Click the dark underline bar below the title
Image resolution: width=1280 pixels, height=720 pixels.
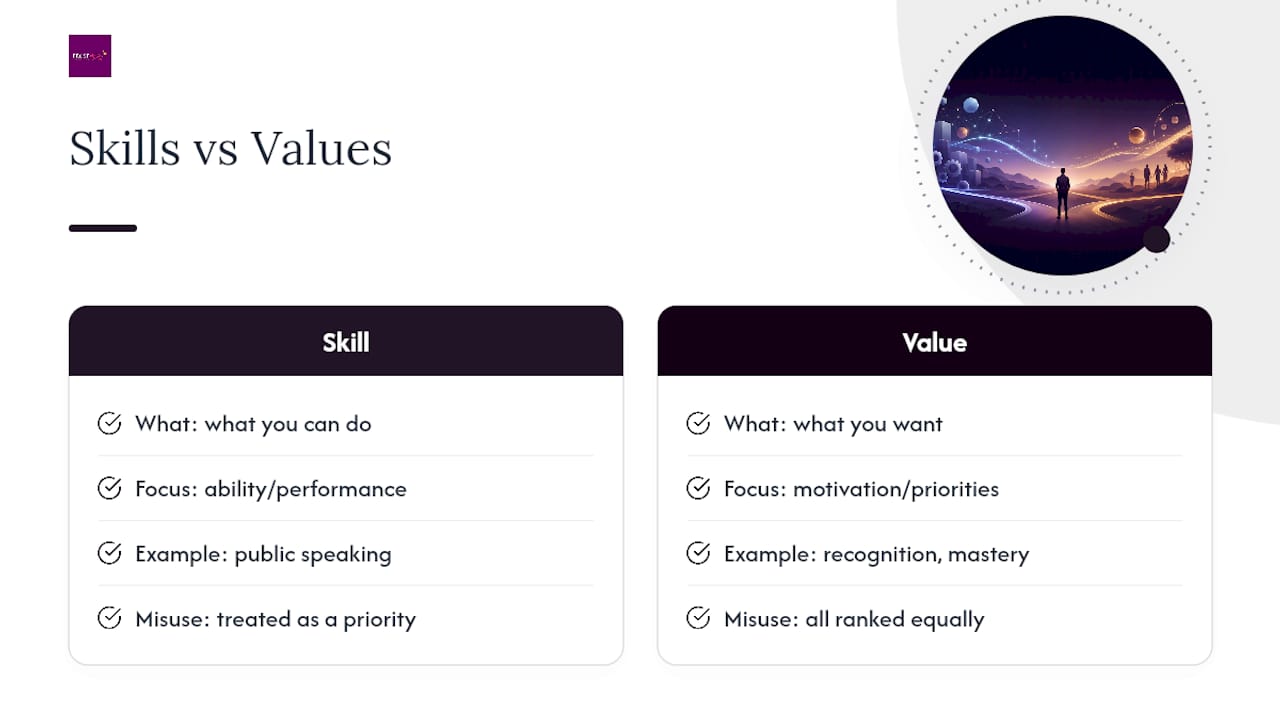click(x=103, y=228)
